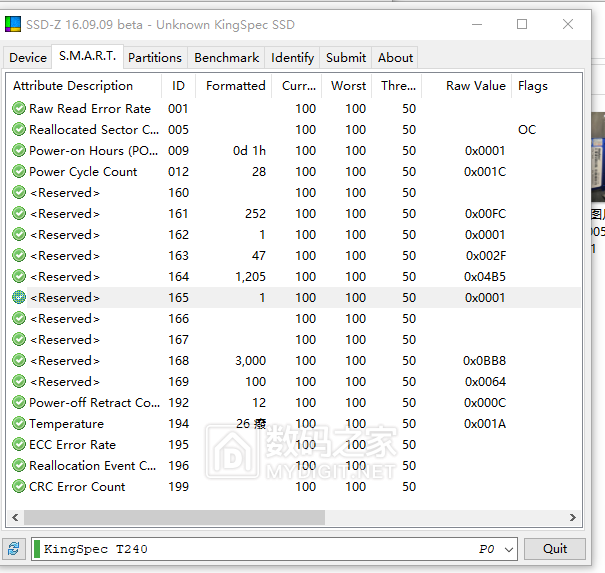Click the status icon for attribute ID 168
This screenshot has width=605, height=573.
(19, 360)
